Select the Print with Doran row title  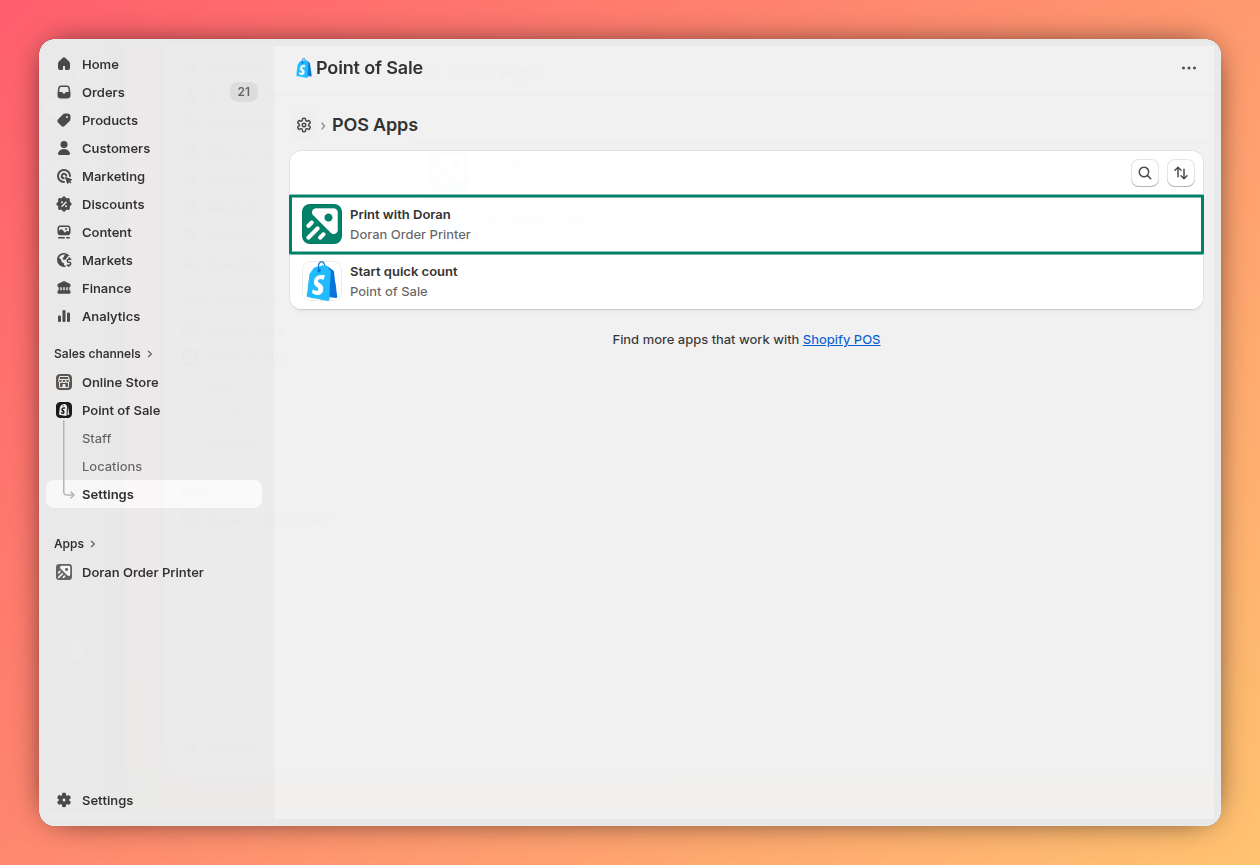(x=400, y=214)
